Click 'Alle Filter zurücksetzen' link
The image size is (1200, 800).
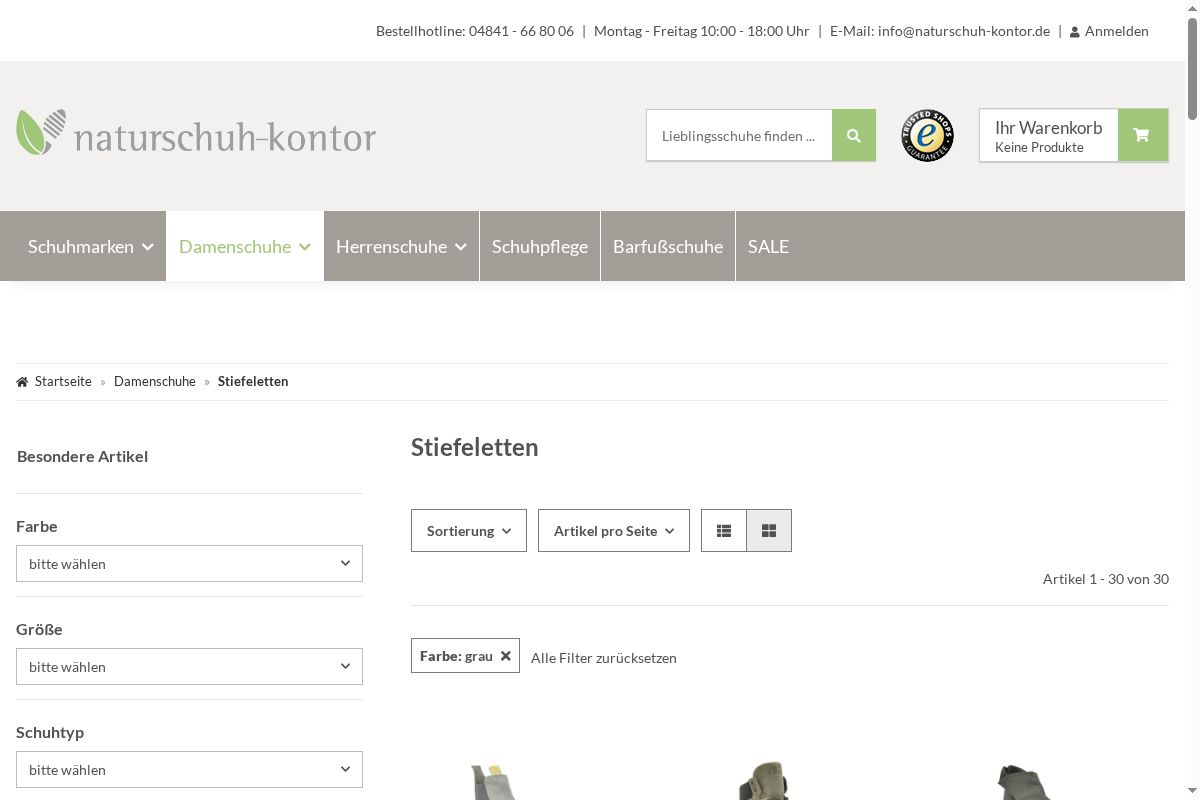pyautogui.click(x=603, y=658)
